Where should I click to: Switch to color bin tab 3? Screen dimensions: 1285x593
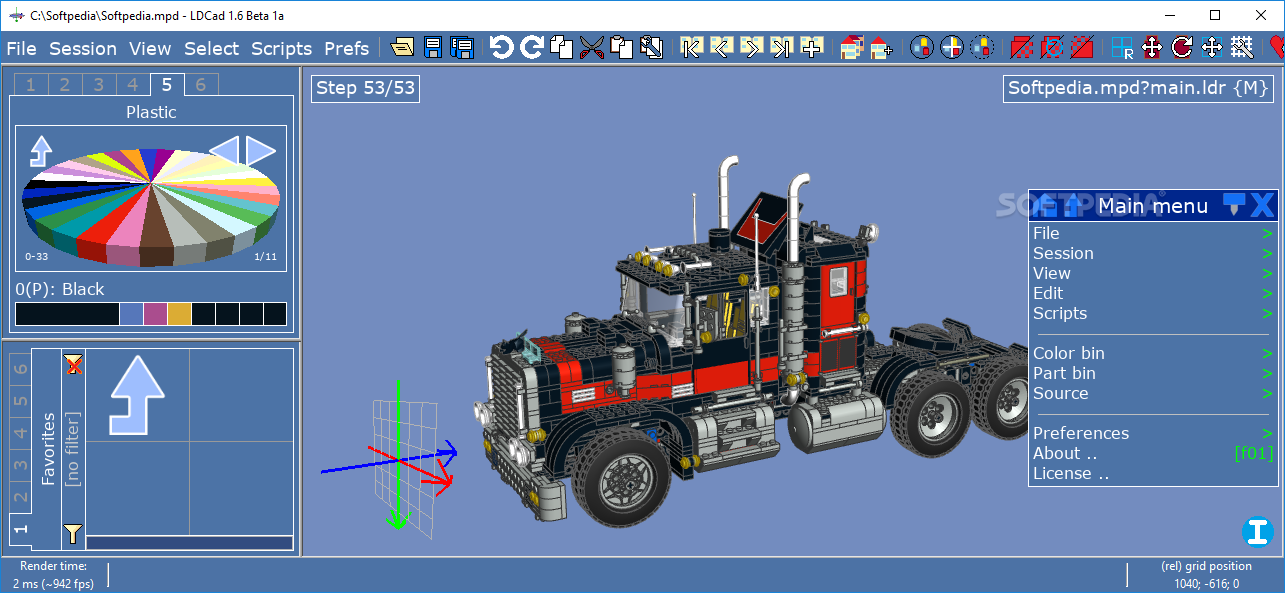click(98, 85)
